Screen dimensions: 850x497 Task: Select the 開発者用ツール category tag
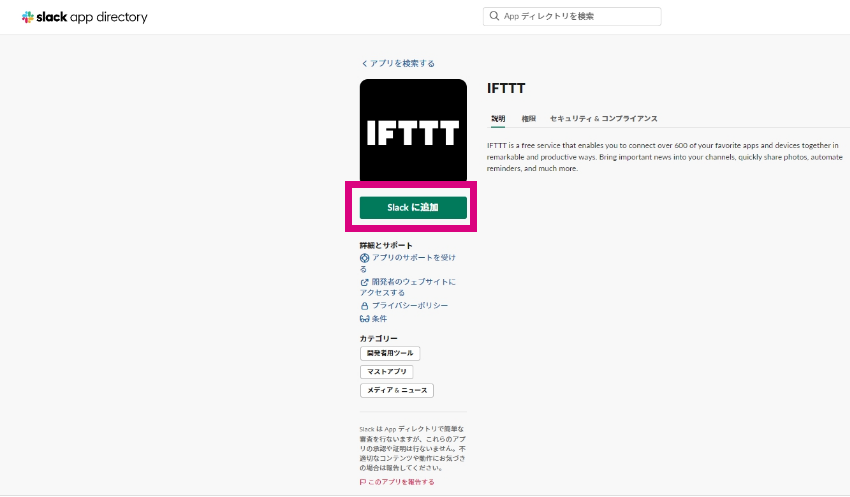[x=390, y=353]
